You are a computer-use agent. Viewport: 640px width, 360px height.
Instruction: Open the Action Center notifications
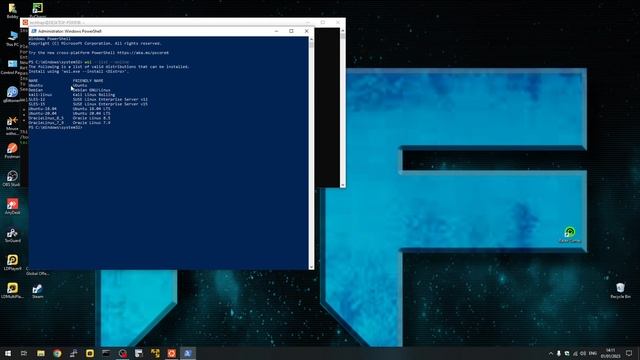click(629, 353)
